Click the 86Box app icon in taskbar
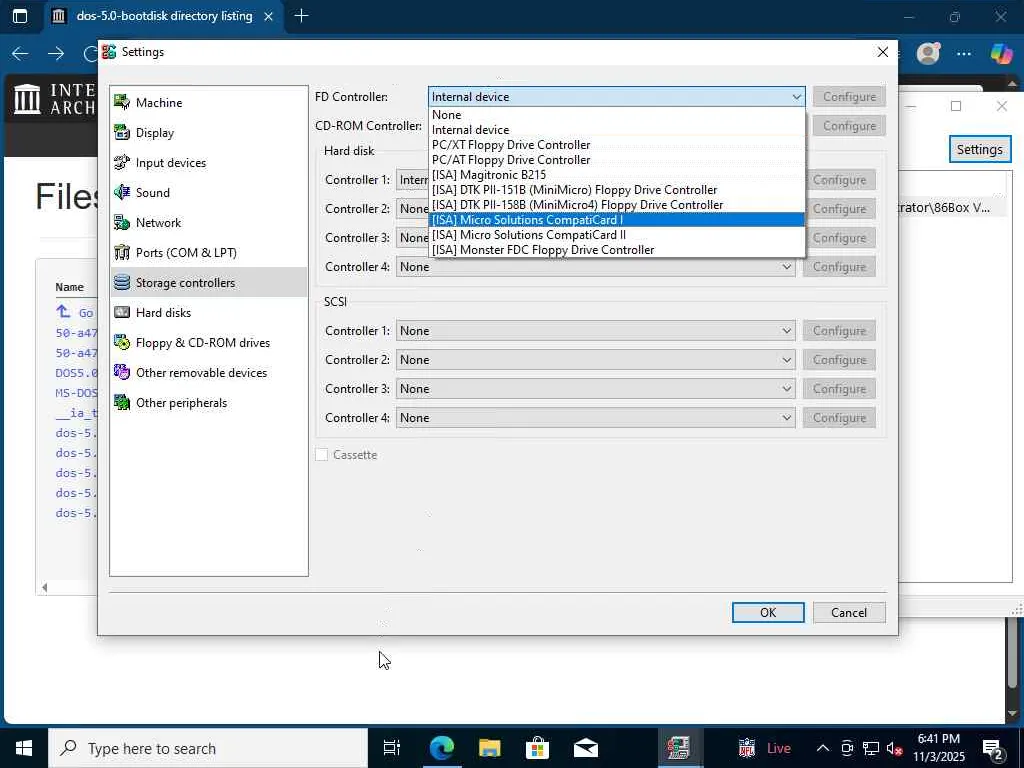Image resolution: width=1024 pixels, height=768 pixels. pos(679,748)
